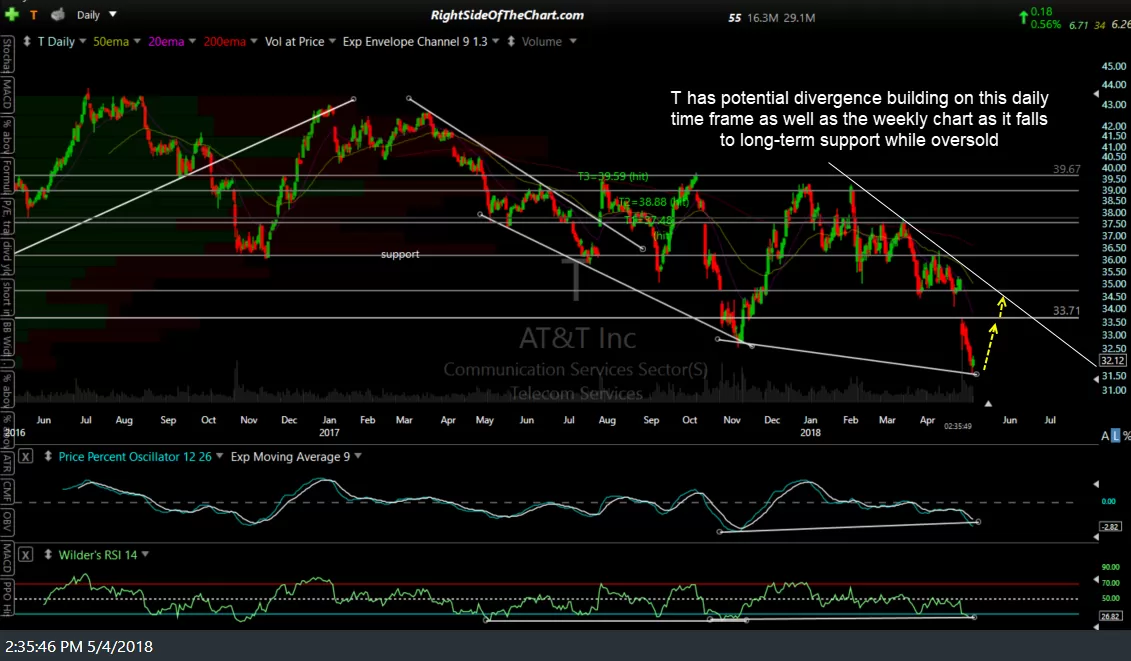The width and height of the screenshot is (1131, 661).
Task: Click the 26.82 RSI value label
Action: (1109, 616)
